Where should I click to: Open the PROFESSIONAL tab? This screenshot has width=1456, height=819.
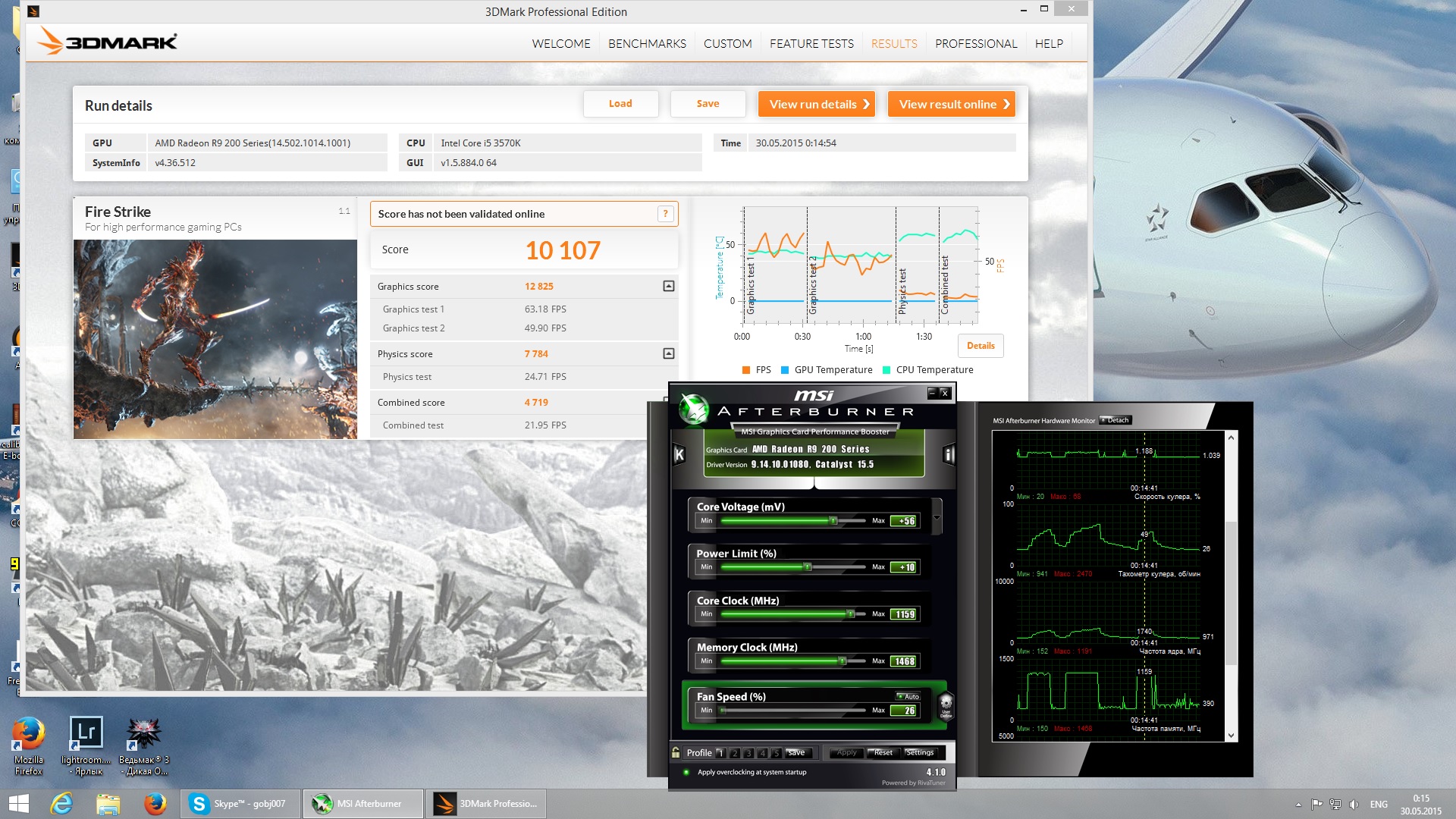pos(976,44)
